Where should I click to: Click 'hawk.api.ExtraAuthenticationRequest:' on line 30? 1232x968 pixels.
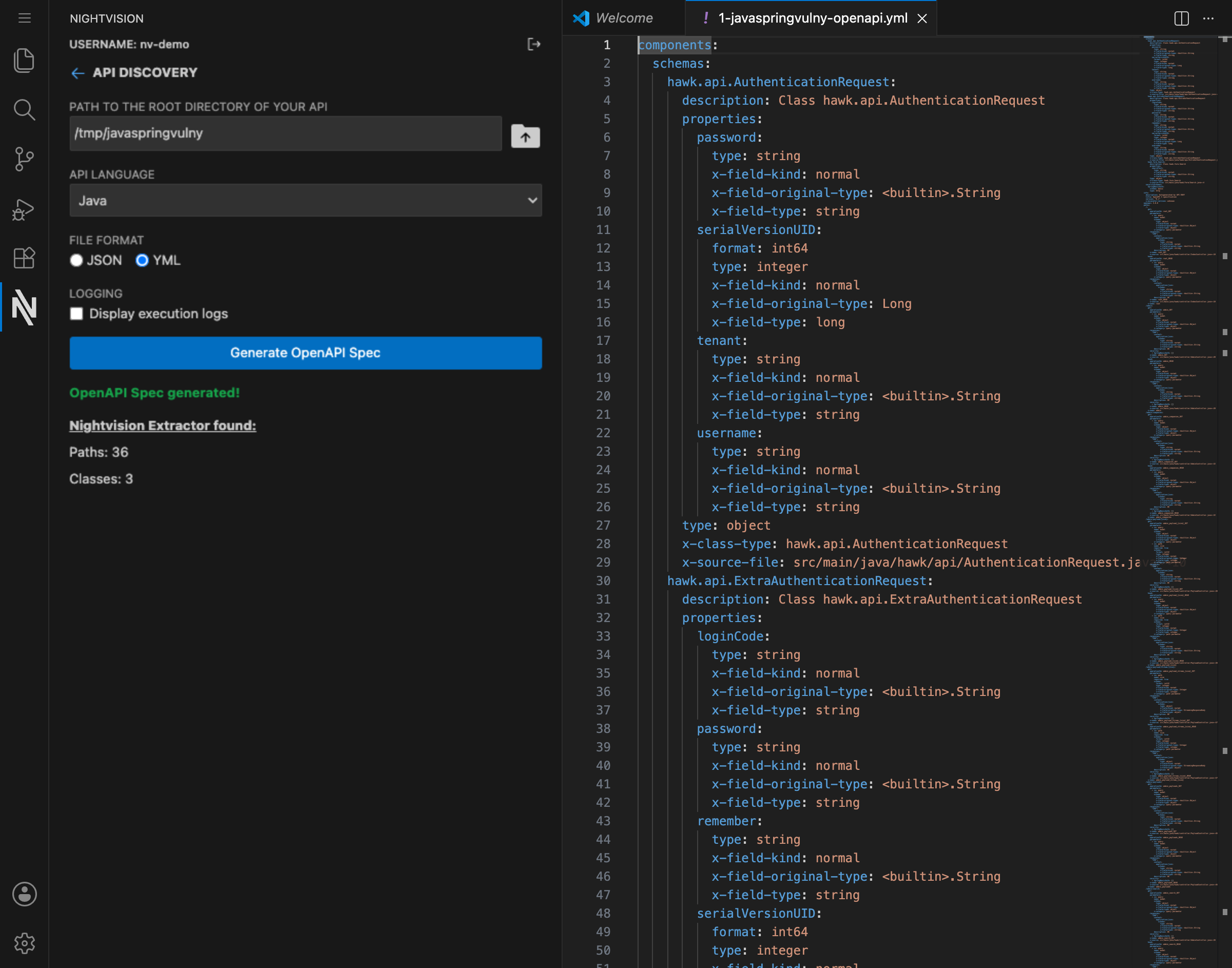[x=800, y=581]
